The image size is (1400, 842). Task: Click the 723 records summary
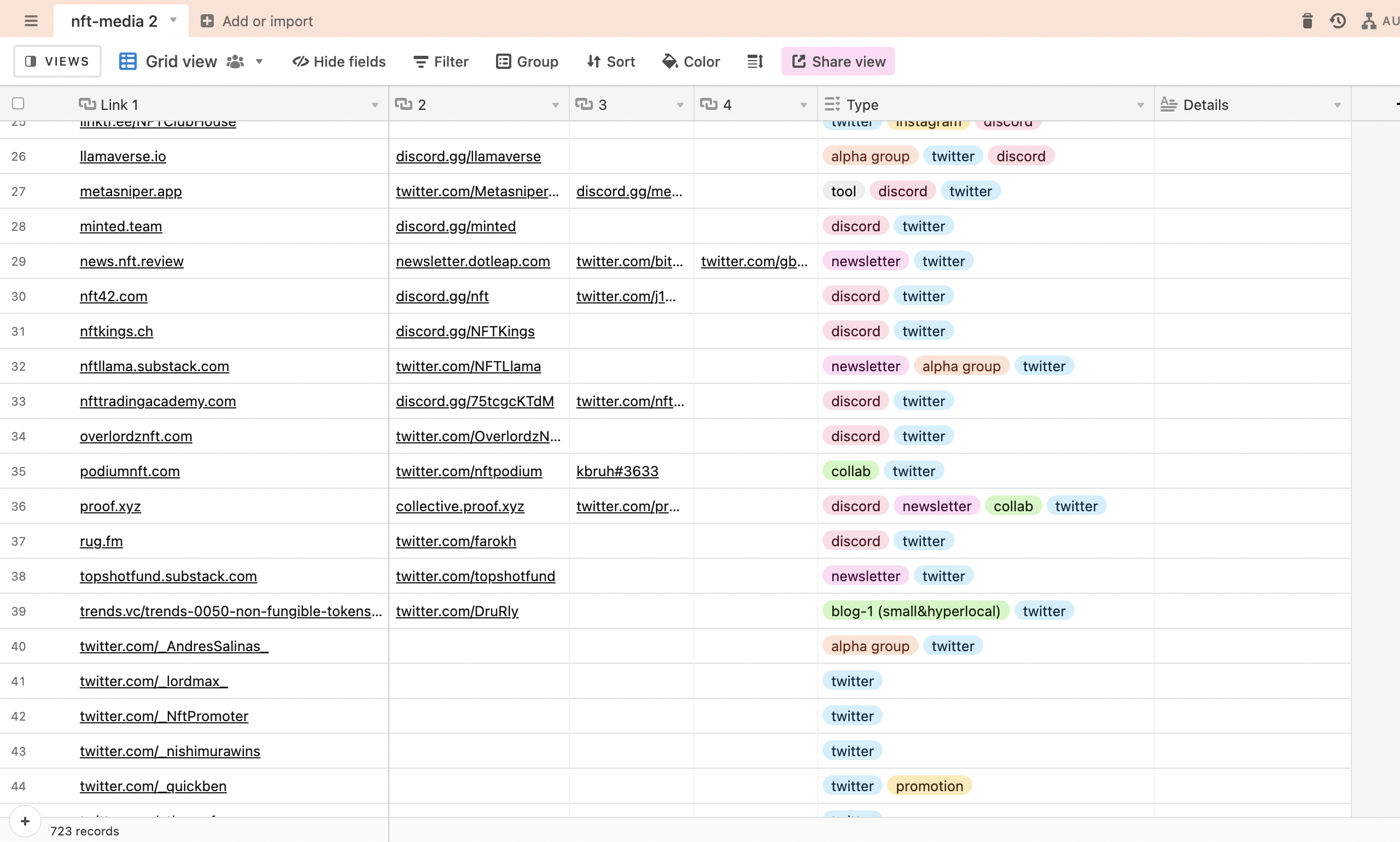click(x=85, y=831)
